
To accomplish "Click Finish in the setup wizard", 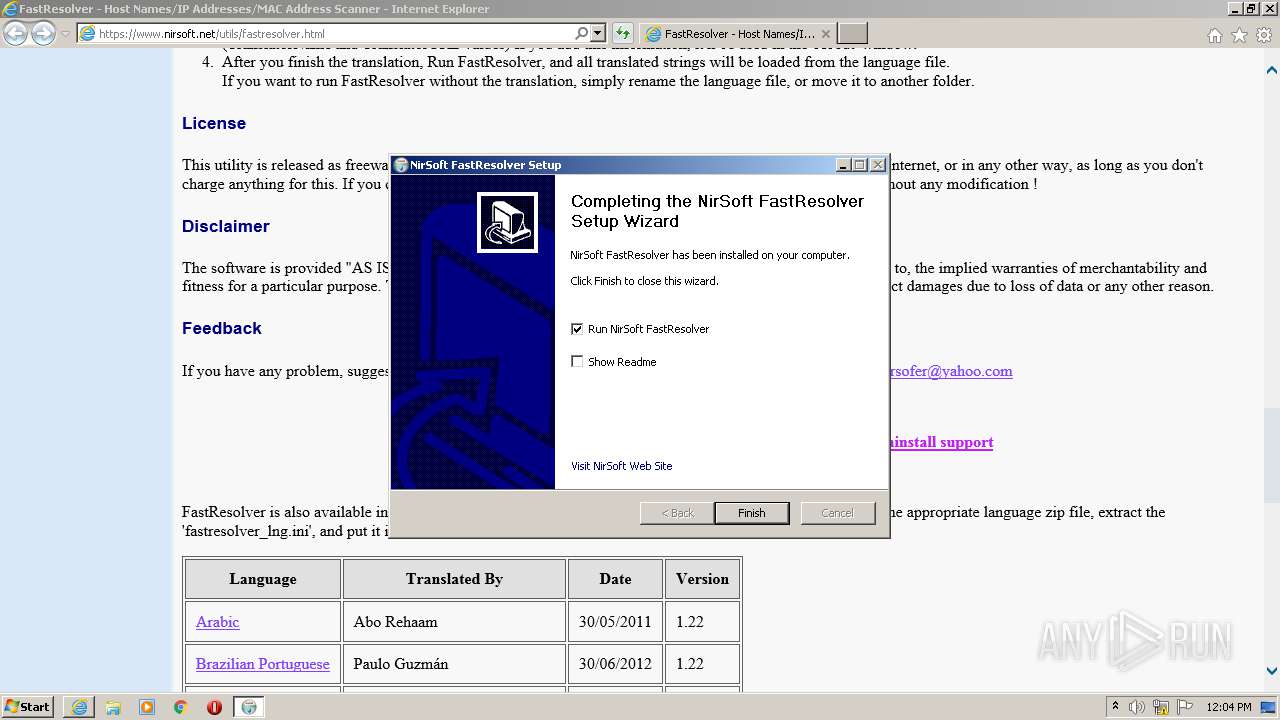I will point(751,513).
